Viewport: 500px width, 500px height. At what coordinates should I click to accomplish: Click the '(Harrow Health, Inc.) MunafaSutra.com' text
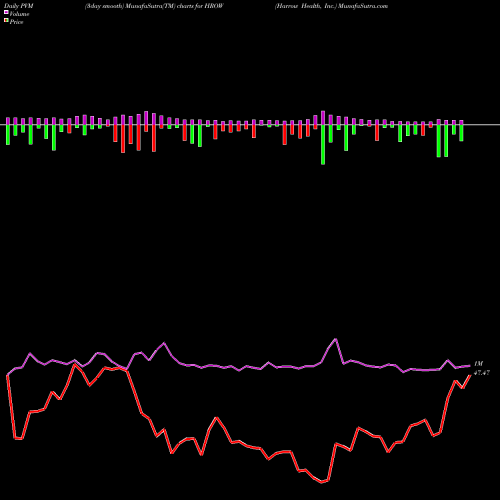[331, 6]
